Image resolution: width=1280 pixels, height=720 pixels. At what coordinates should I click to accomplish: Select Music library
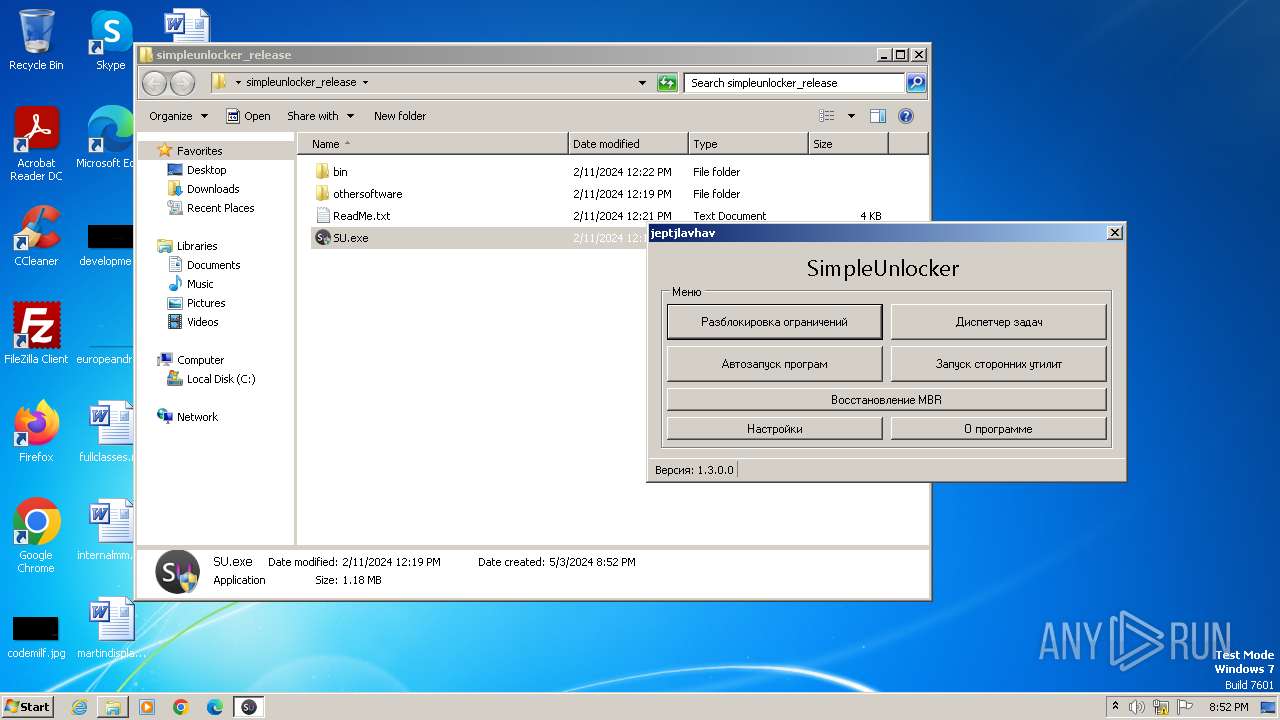coord(200,284)
